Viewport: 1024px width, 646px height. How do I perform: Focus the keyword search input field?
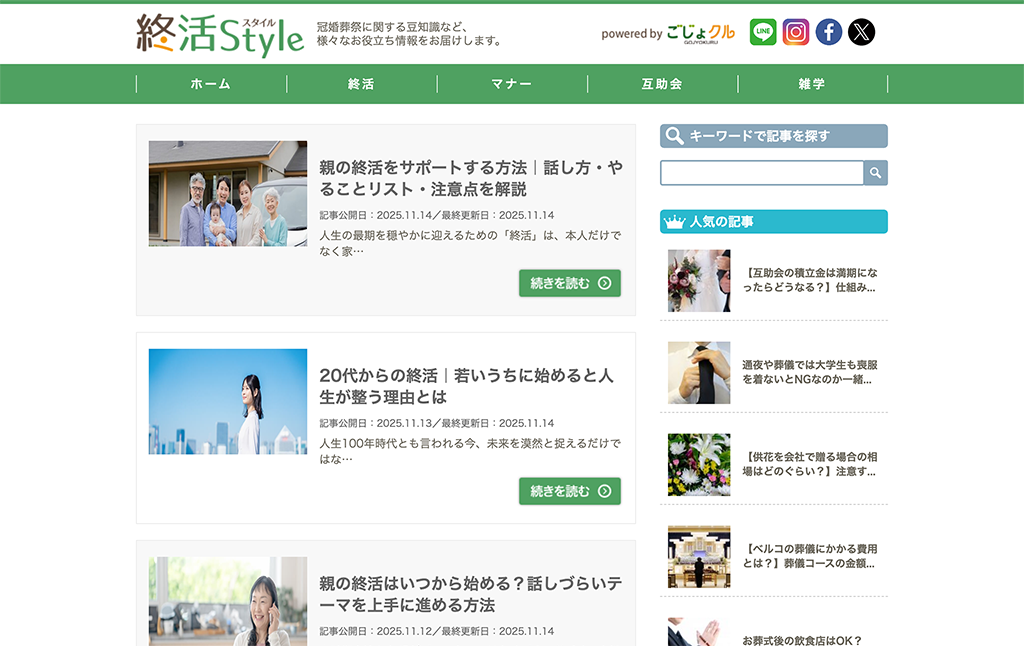(761, 173)
